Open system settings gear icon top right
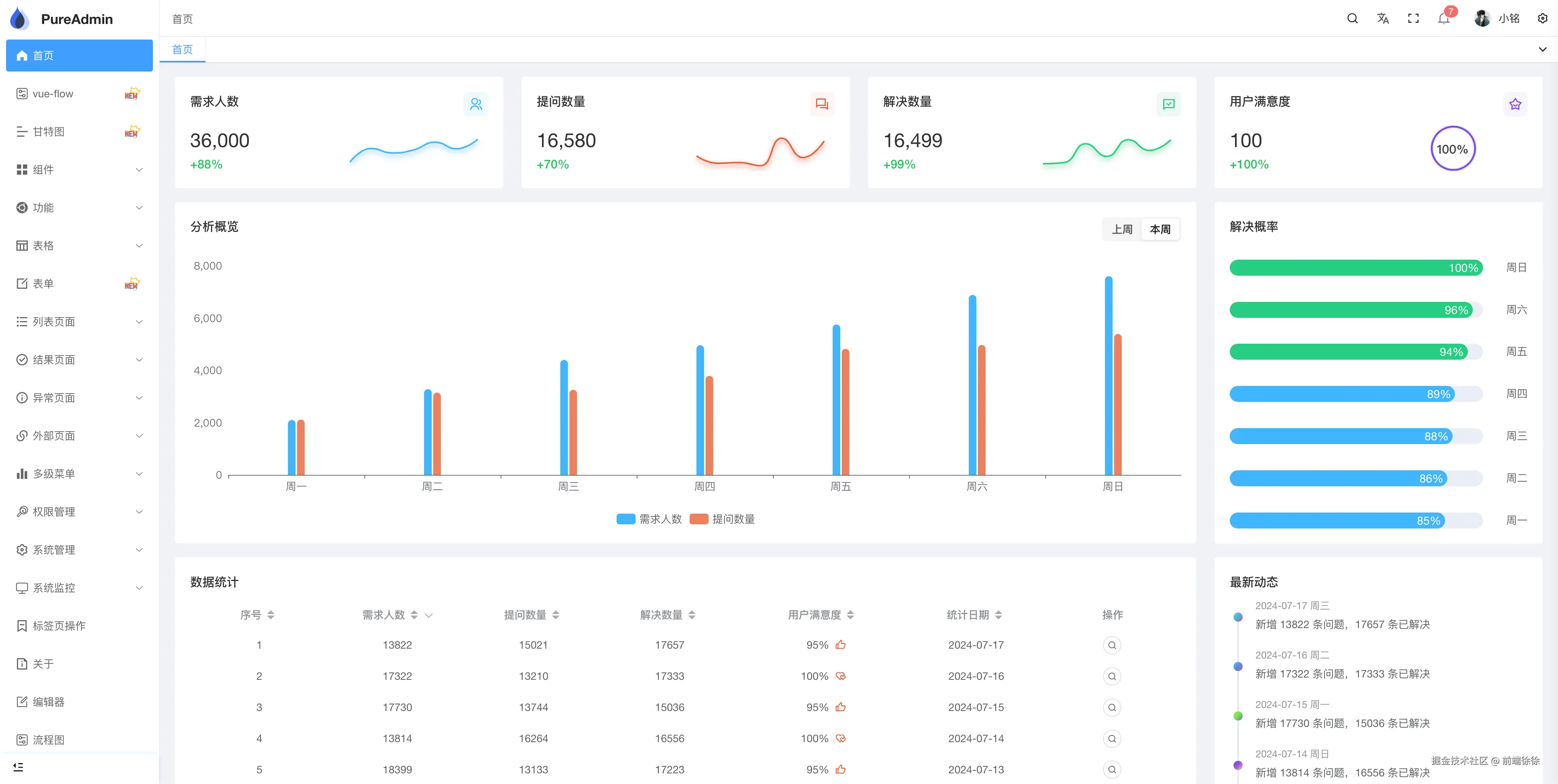The height and width of the screenshot is (784, 1558). pos(1542,19)
